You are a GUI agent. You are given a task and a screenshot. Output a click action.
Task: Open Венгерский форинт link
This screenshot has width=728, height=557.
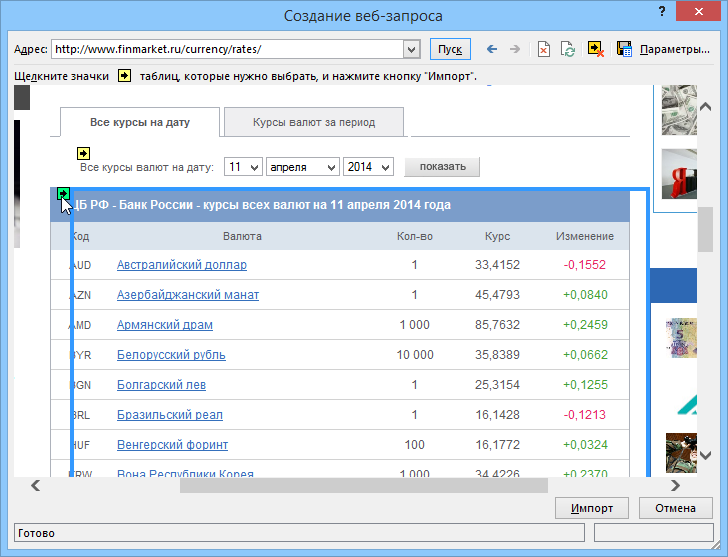(172, 445)
